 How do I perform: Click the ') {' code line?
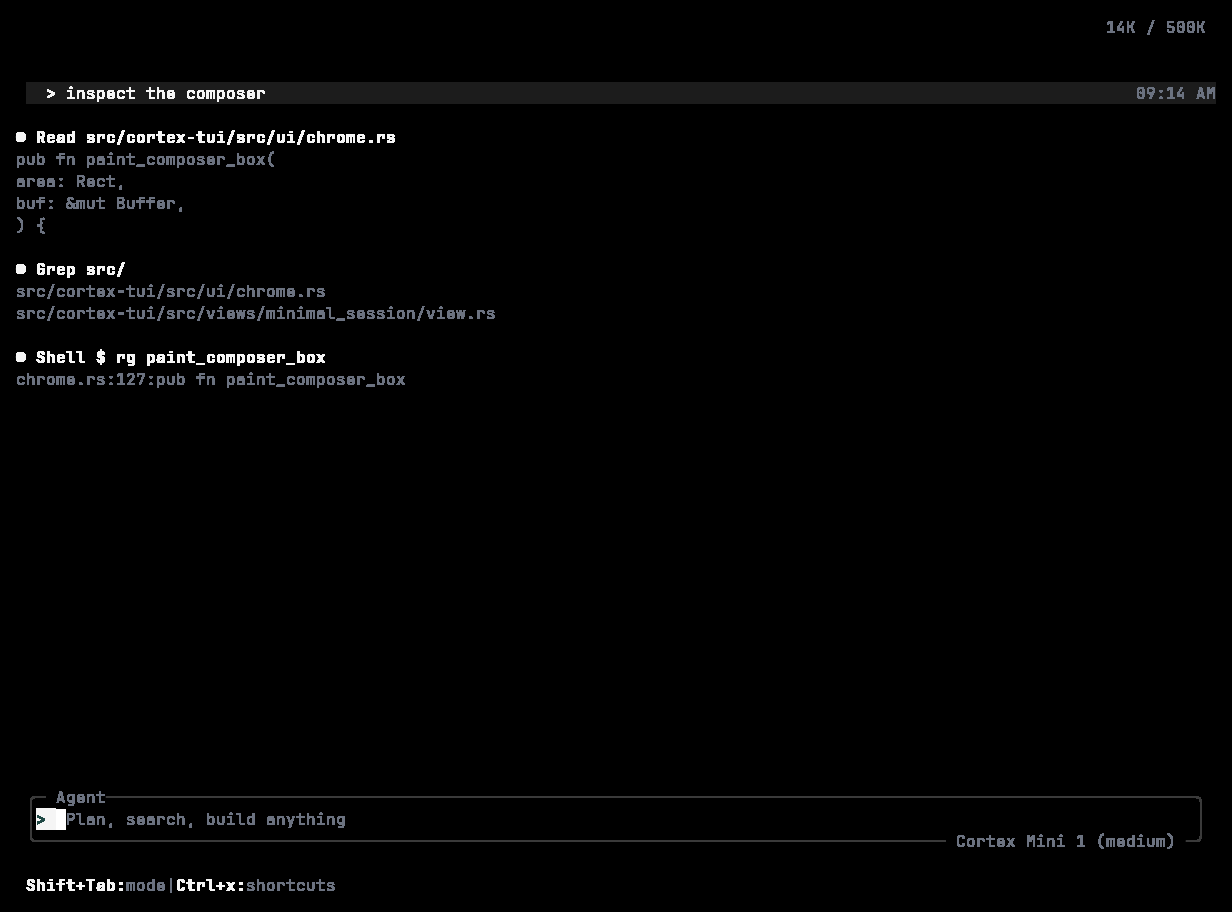(31, 225)
